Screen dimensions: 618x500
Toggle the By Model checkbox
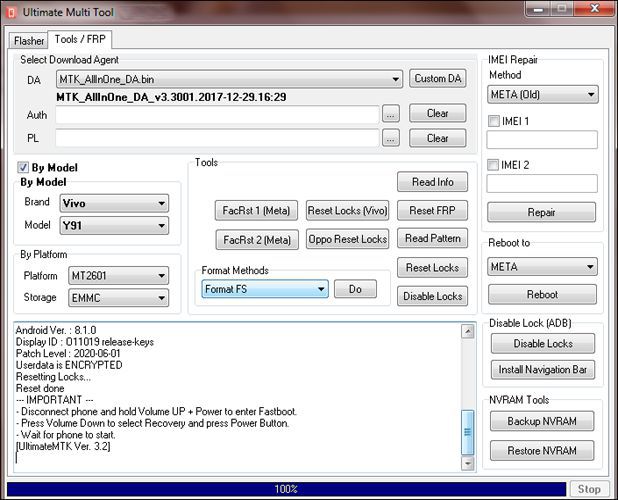click(23, 167)
